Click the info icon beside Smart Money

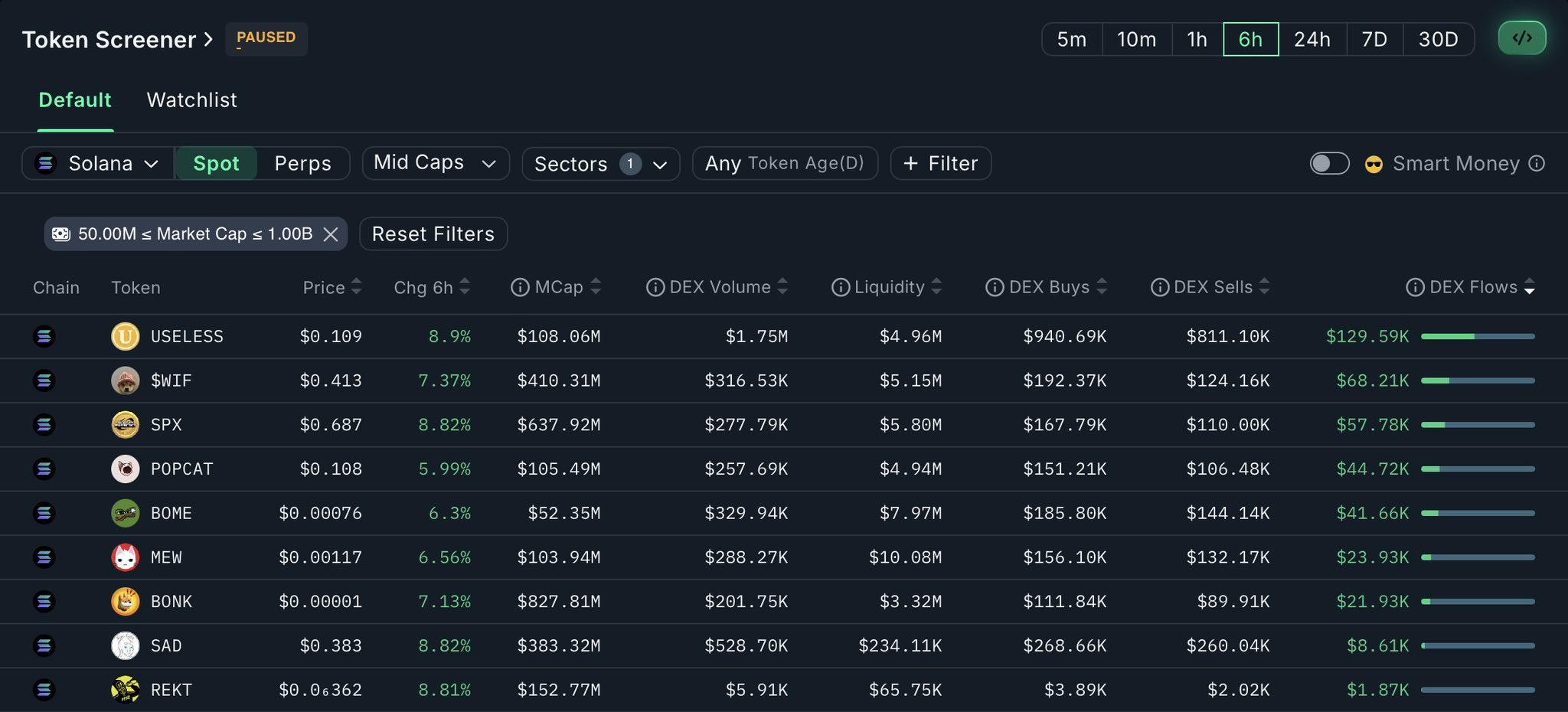pos(1537,164)
